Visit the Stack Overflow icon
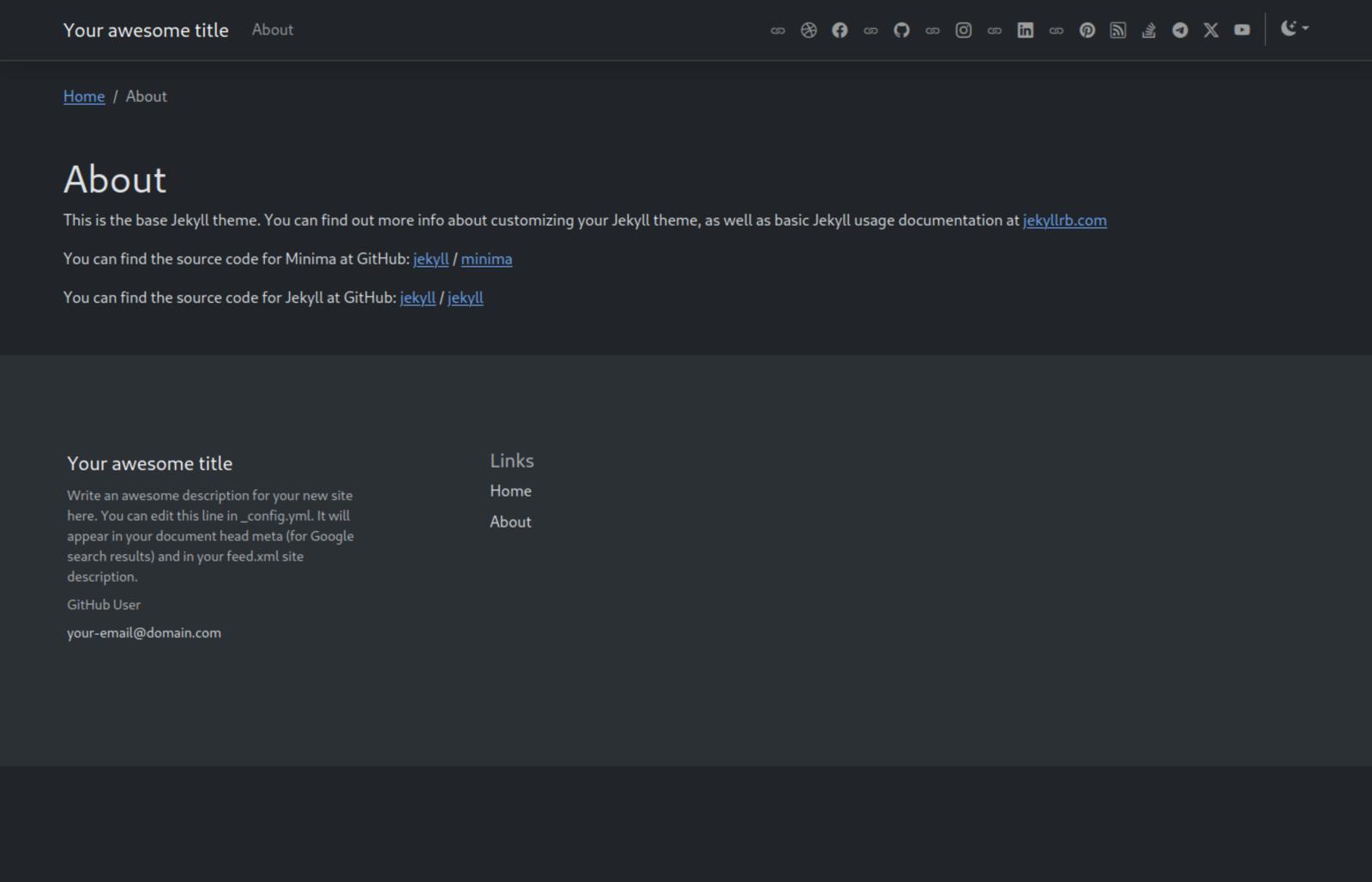 pos(1149,30)
